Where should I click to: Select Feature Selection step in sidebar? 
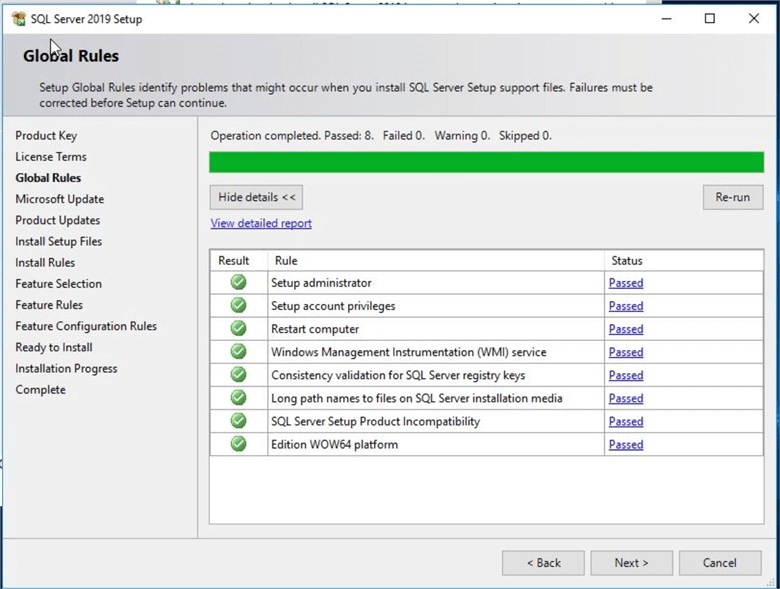point(59,284)
